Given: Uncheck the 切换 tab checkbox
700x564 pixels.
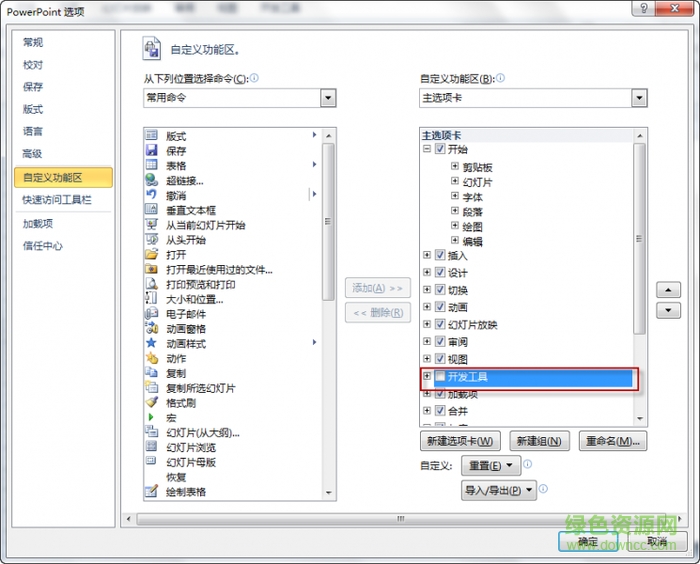Looking at the screenshot, I should click(440, 290).
